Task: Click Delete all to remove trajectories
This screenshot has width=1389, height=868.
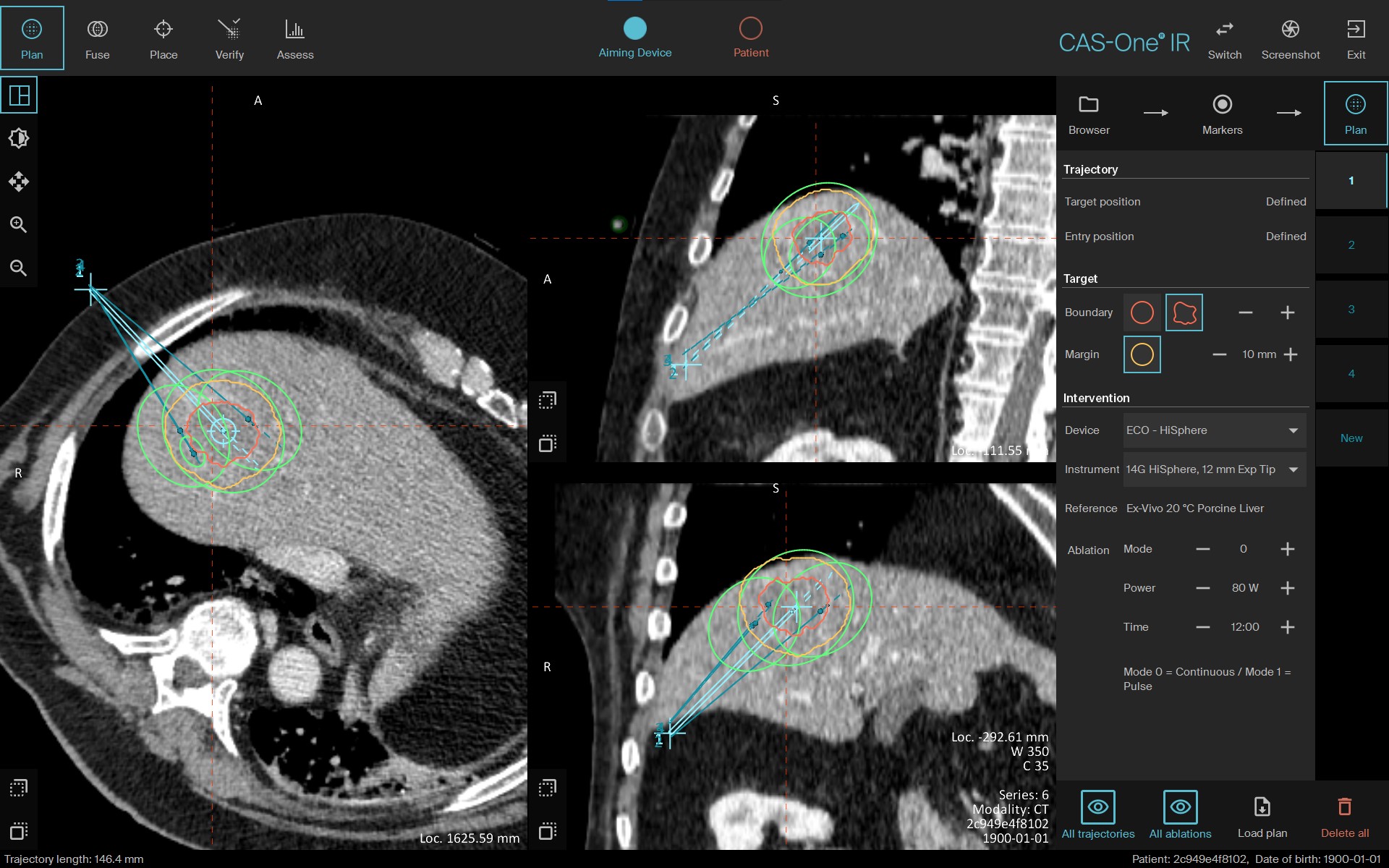Action: tap(1344, 814)
